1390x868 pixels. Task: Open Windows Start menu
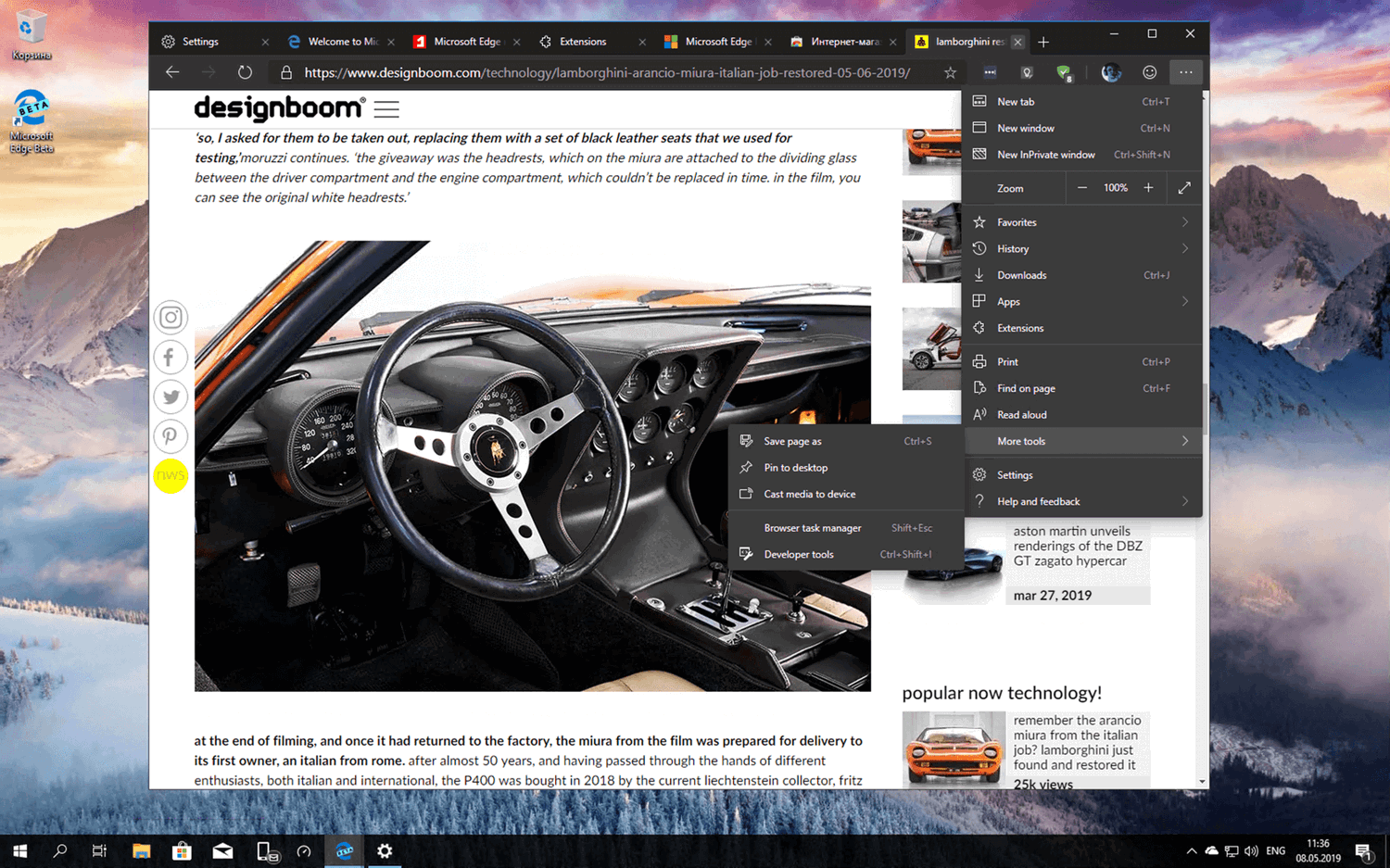tap(19, 850)
